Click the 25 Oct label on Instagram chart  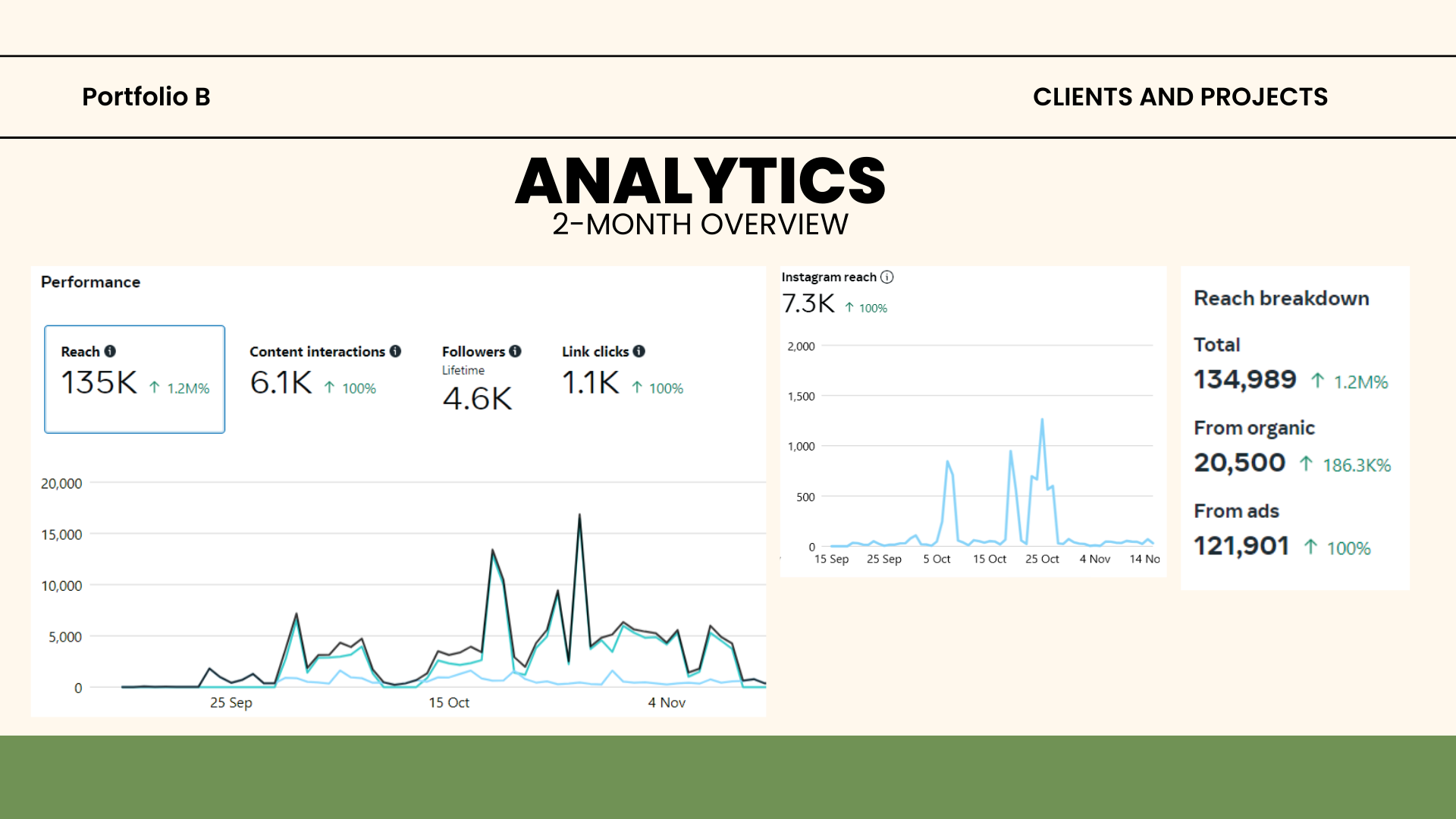(x=1041, y=559)
